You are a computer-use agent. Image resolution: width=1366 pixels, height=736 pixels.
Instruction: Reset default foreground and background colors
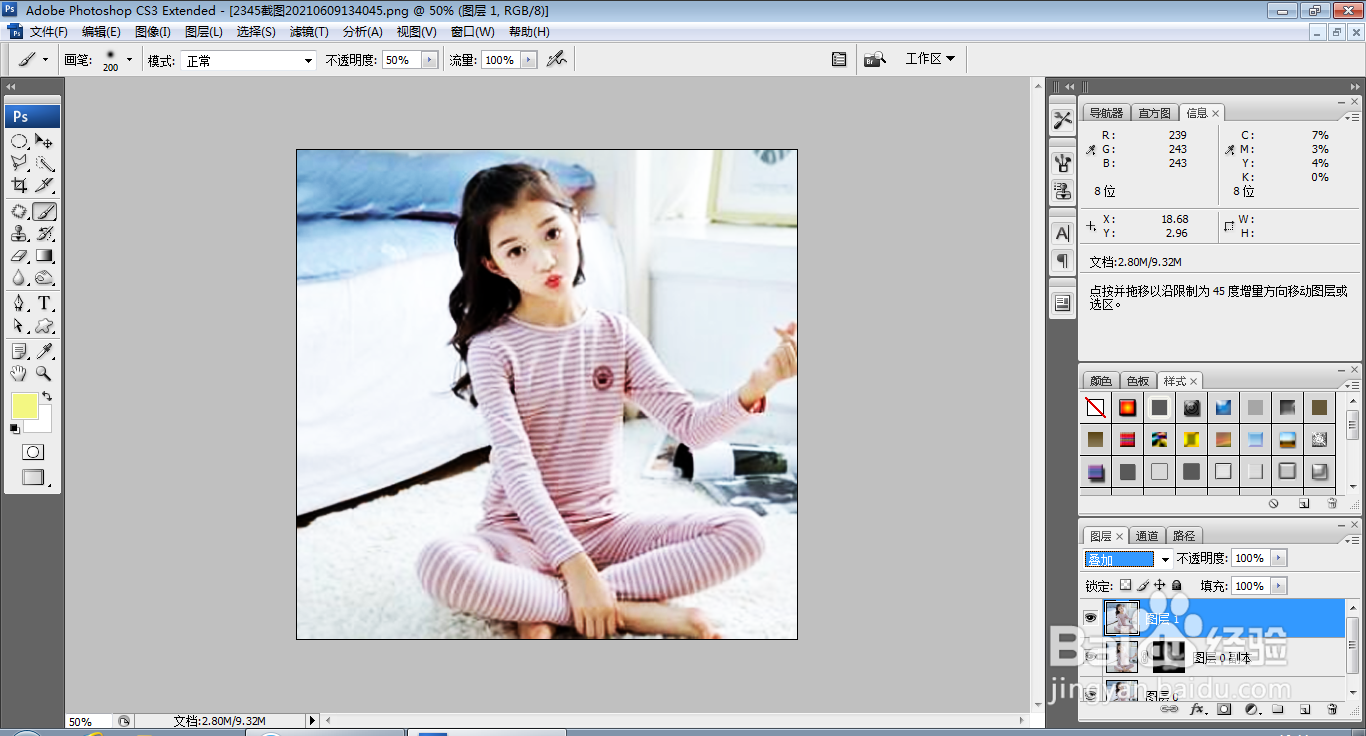(15, 429)
